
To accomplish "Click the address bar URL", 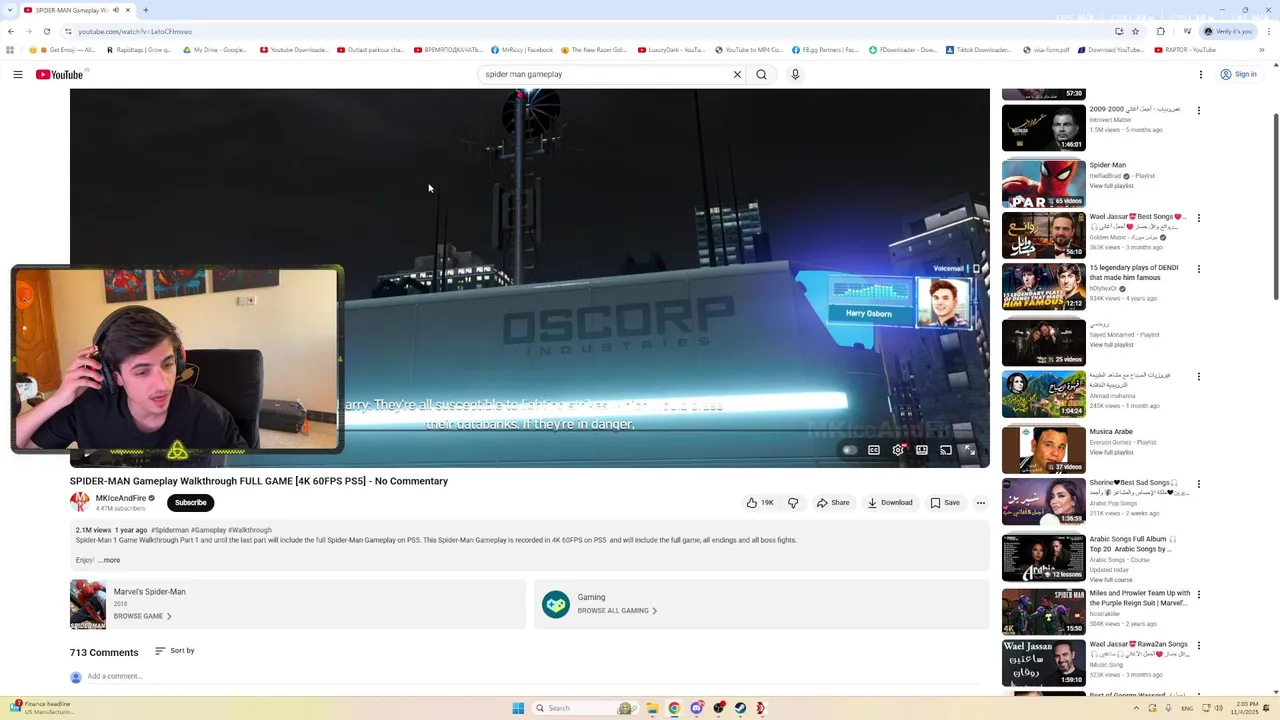I will (x=135, y=31).
